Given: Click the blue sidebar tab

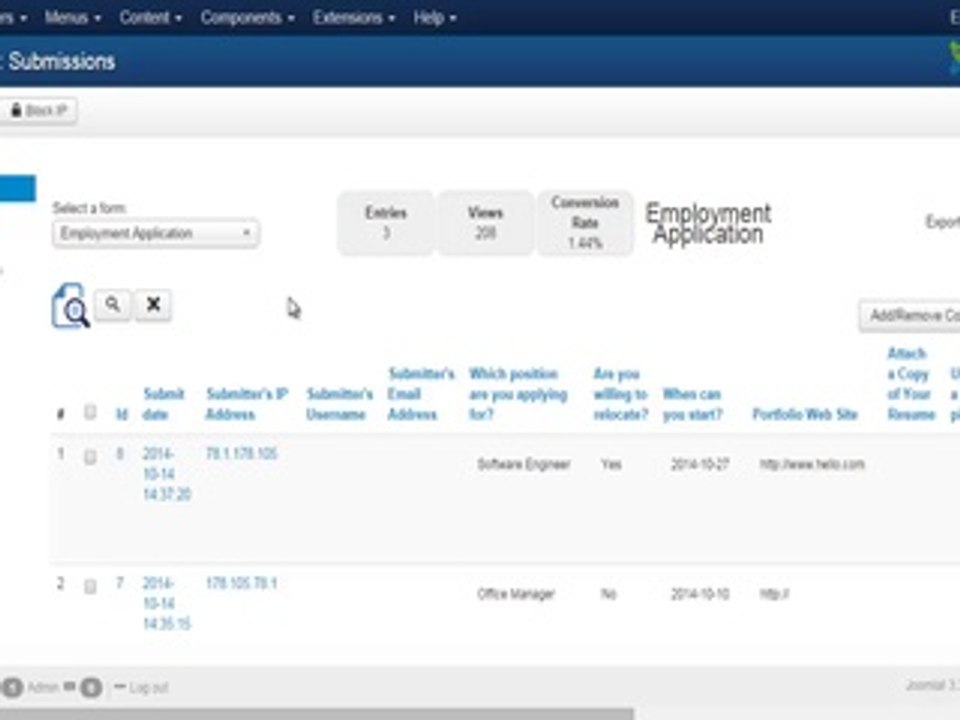Looking at the screenshot, I should point(18,188).
